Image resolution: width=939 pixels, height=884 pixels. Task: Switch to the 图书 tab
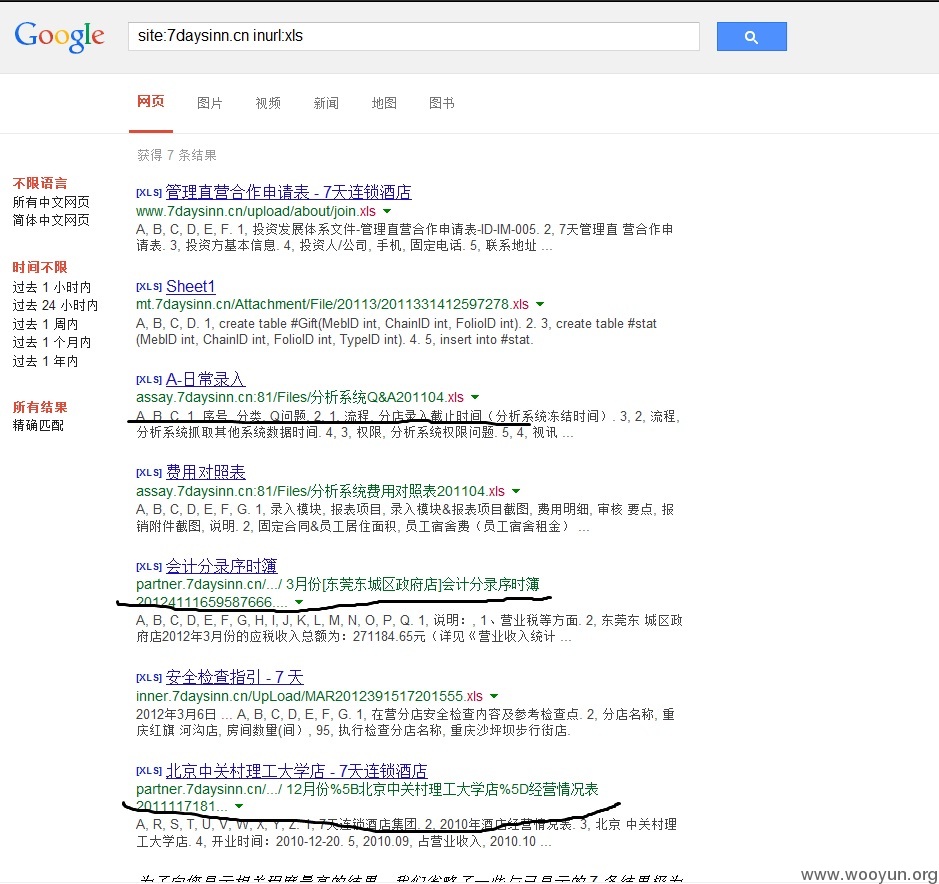tap(442, 103)
